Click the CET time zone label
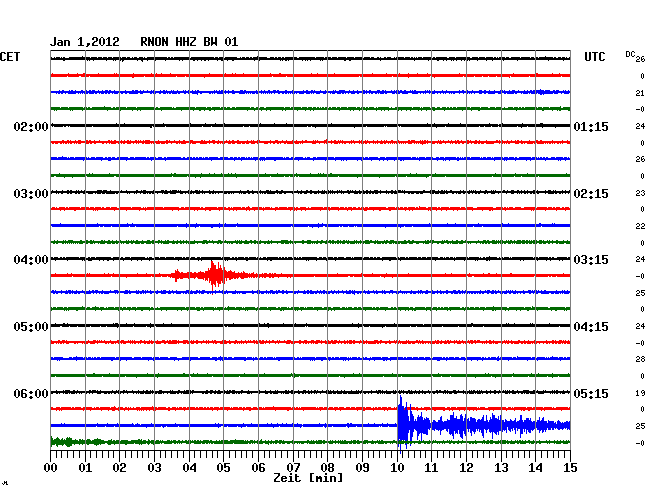Screen dimensions: 650x494 pos(10,57)
